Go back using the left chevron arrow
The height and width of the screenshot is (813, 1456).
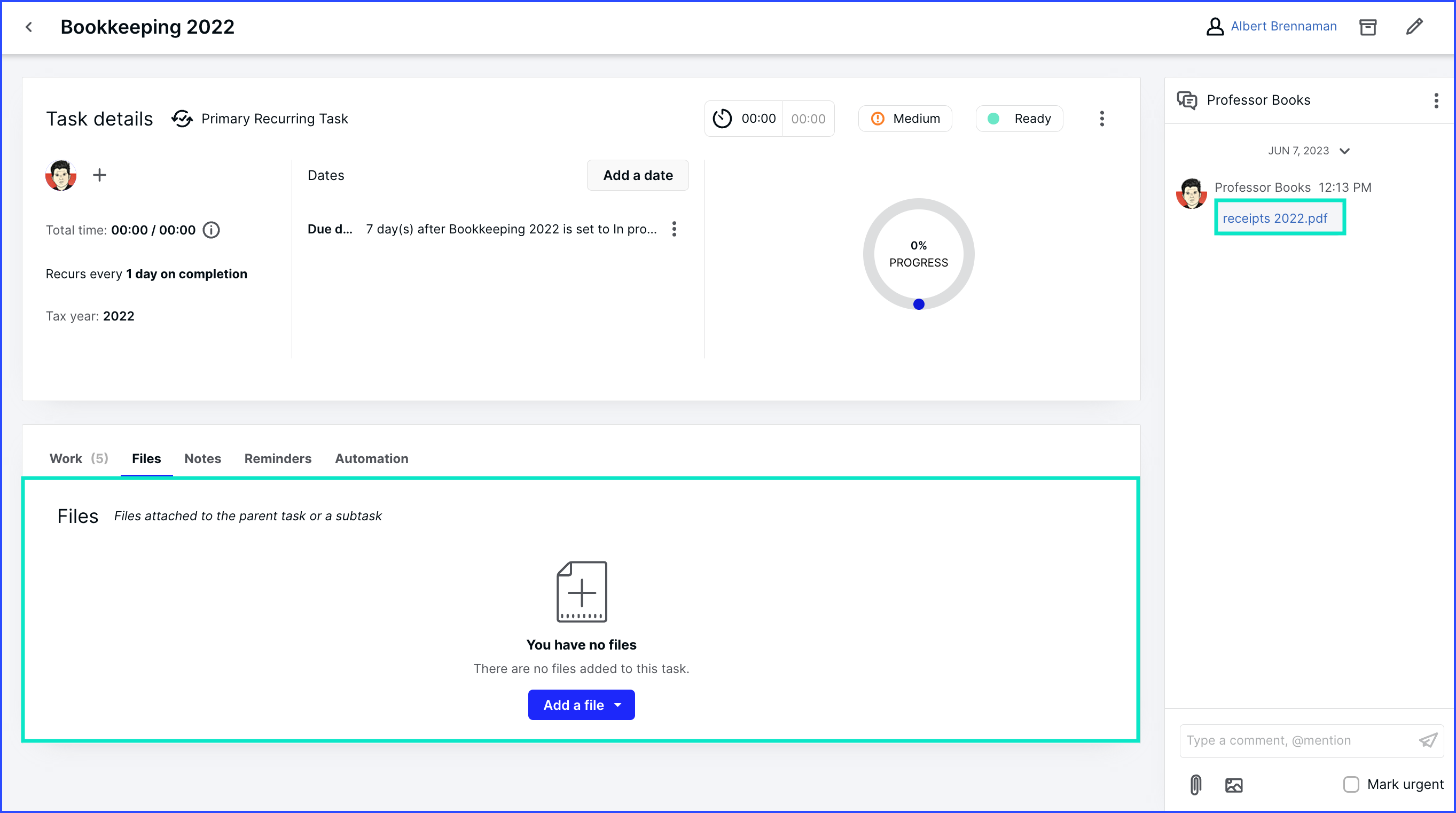29,27
